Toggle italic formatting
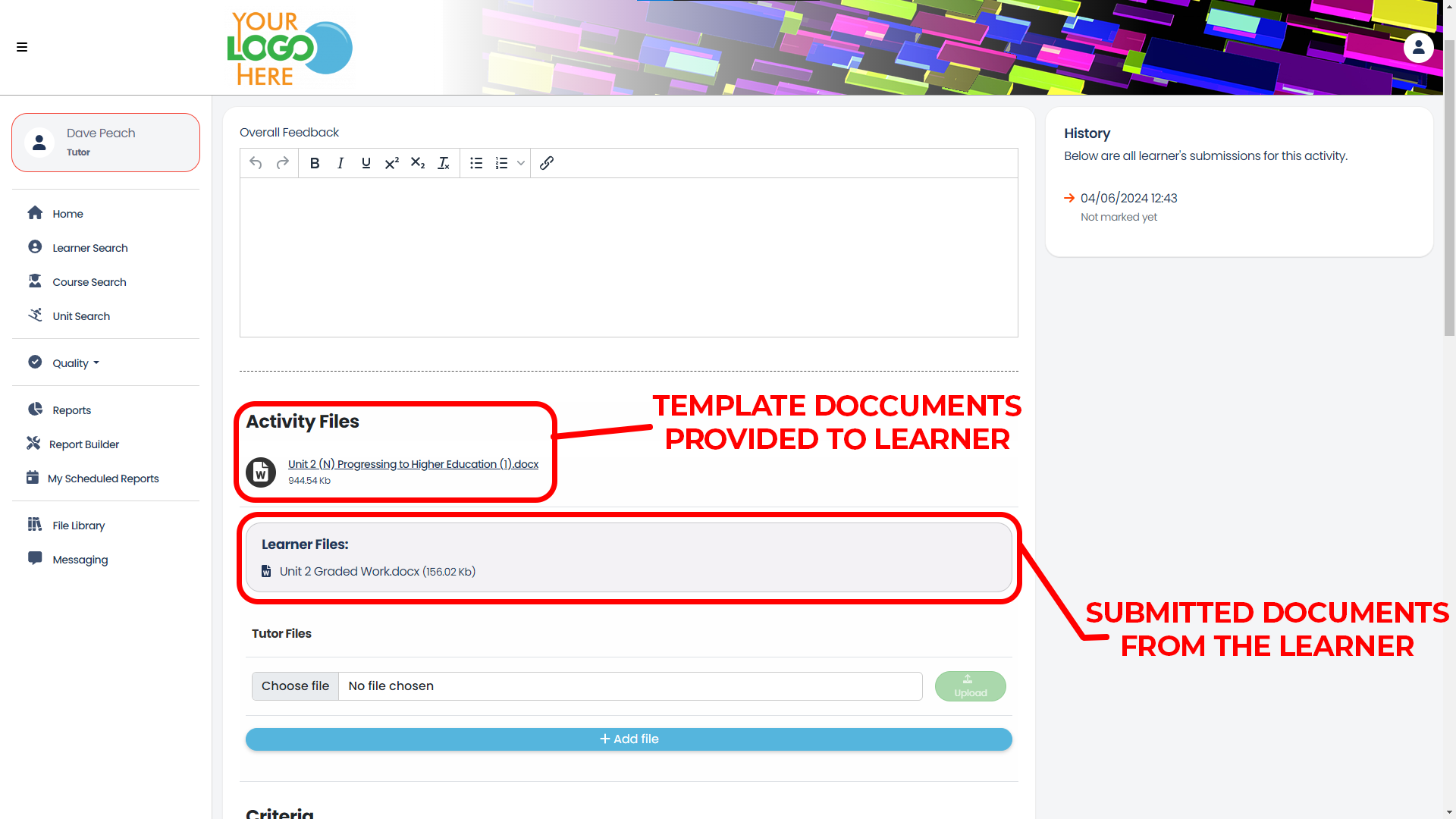Screen dimensions: 1456x819 pos(340,163)
